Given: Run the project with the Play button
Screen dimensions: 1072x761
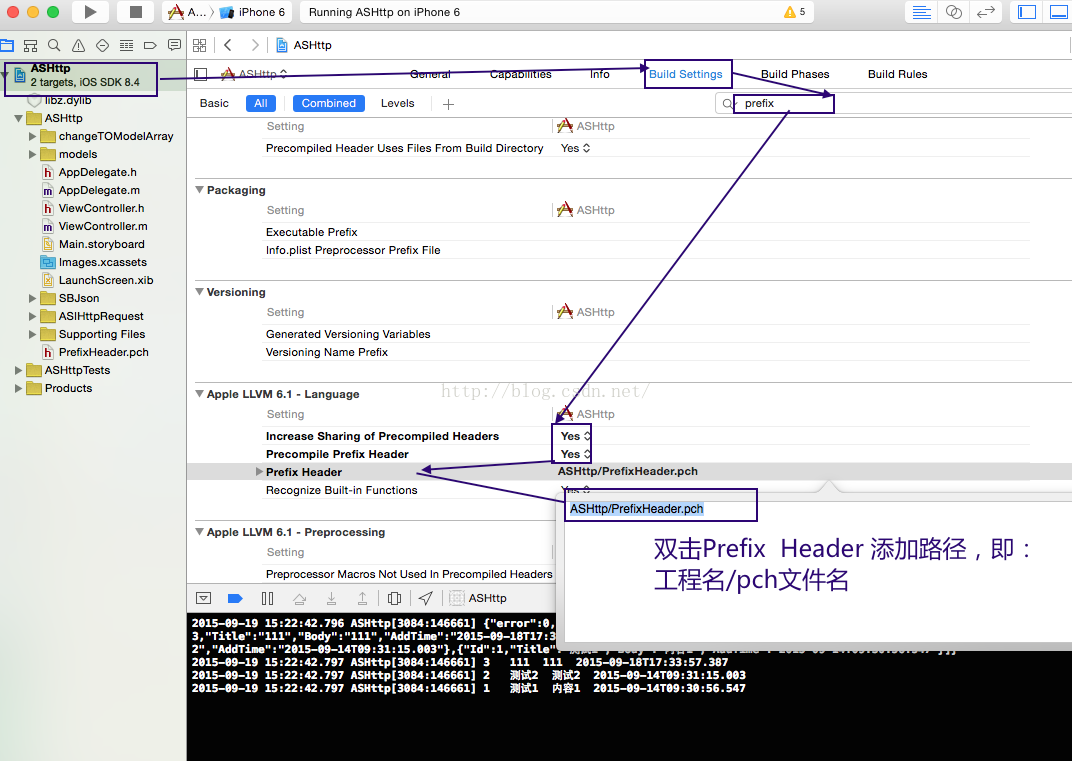Looking at the screenshot, I should coord(90,12).
